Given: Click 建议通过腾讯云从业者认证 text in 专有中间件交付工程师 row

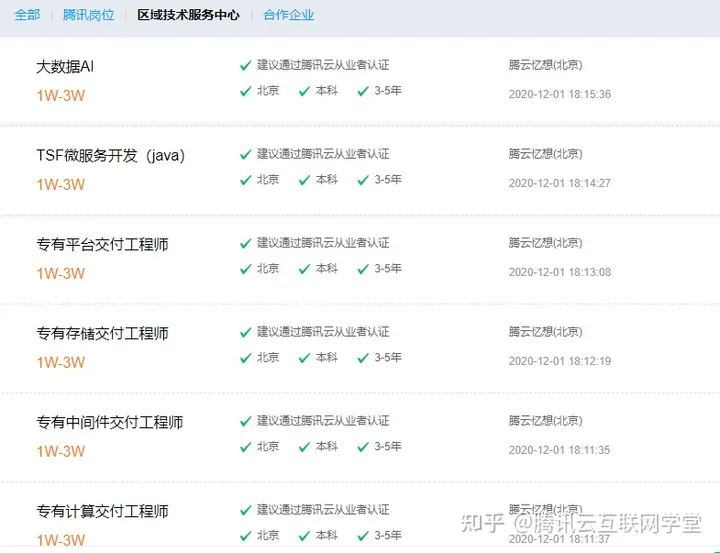Looking at the screenshot, I should [x=323, y=421].
